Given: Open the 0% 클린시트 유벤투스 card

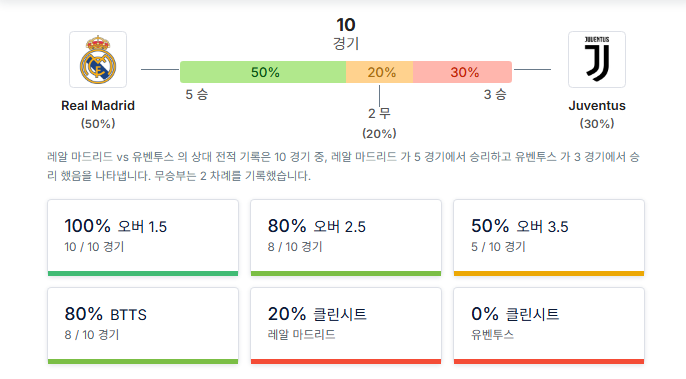Looking at the screenshot, I should pos(549,326).
